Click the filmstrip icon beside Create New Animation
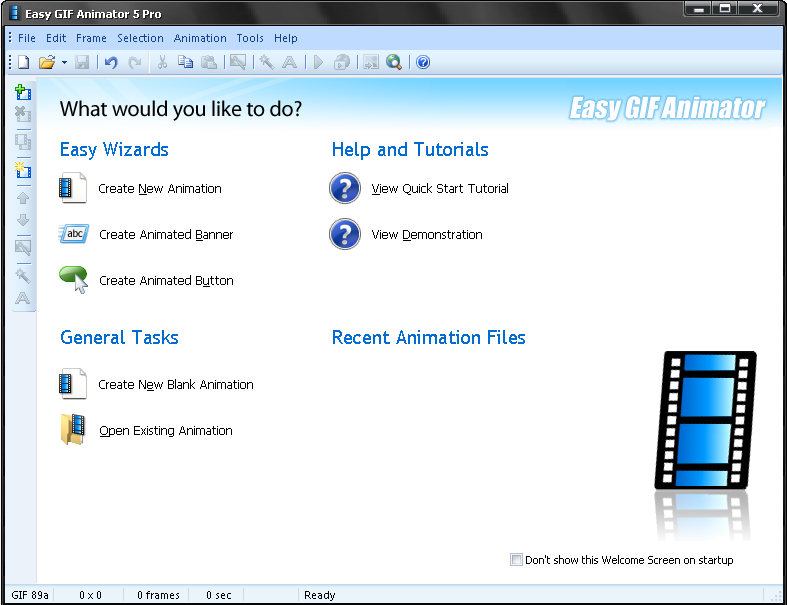Viewport: 787px width, 605px height. [73, 188]
